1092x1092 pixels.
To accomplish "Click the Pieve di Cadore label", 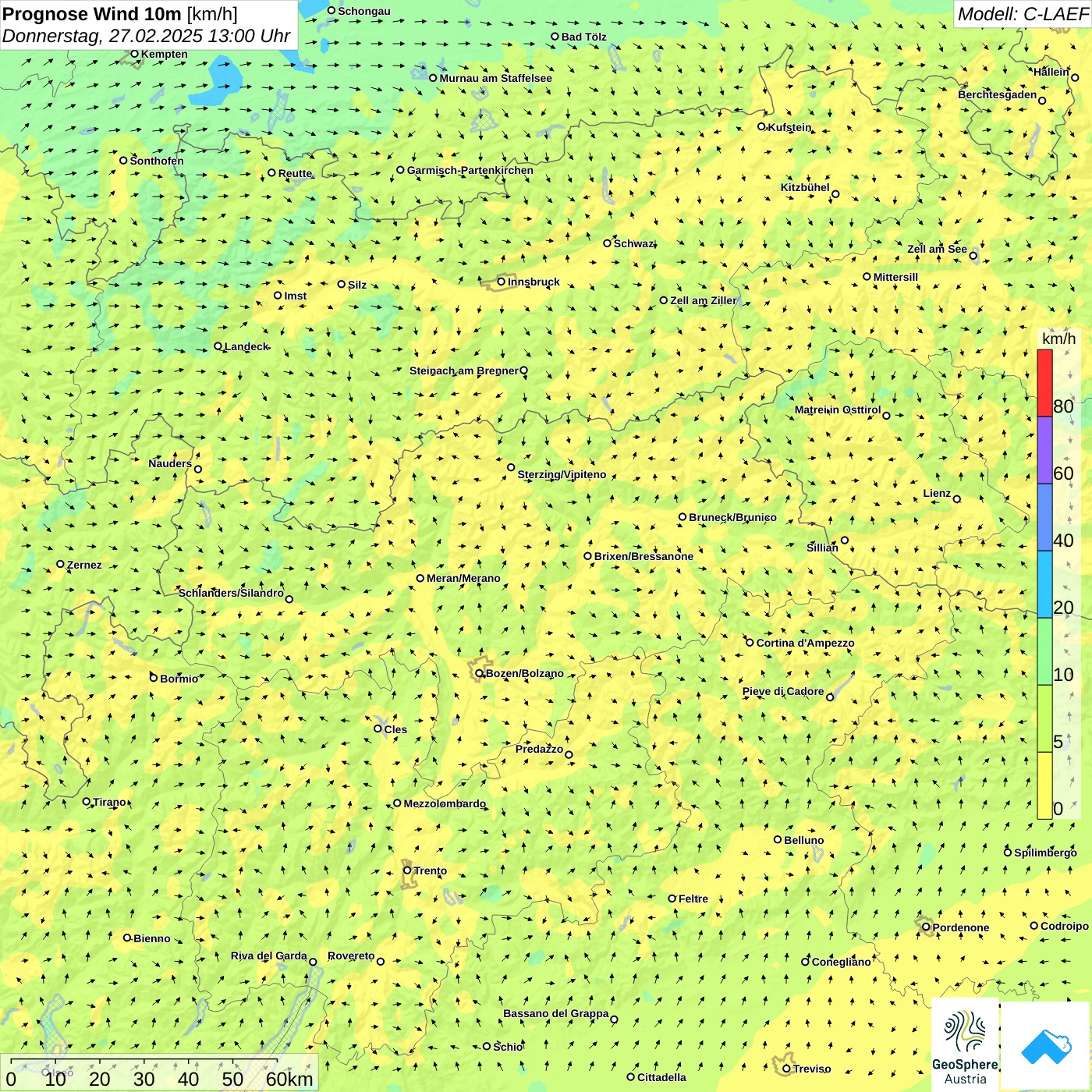I will (x=783, y=691).
